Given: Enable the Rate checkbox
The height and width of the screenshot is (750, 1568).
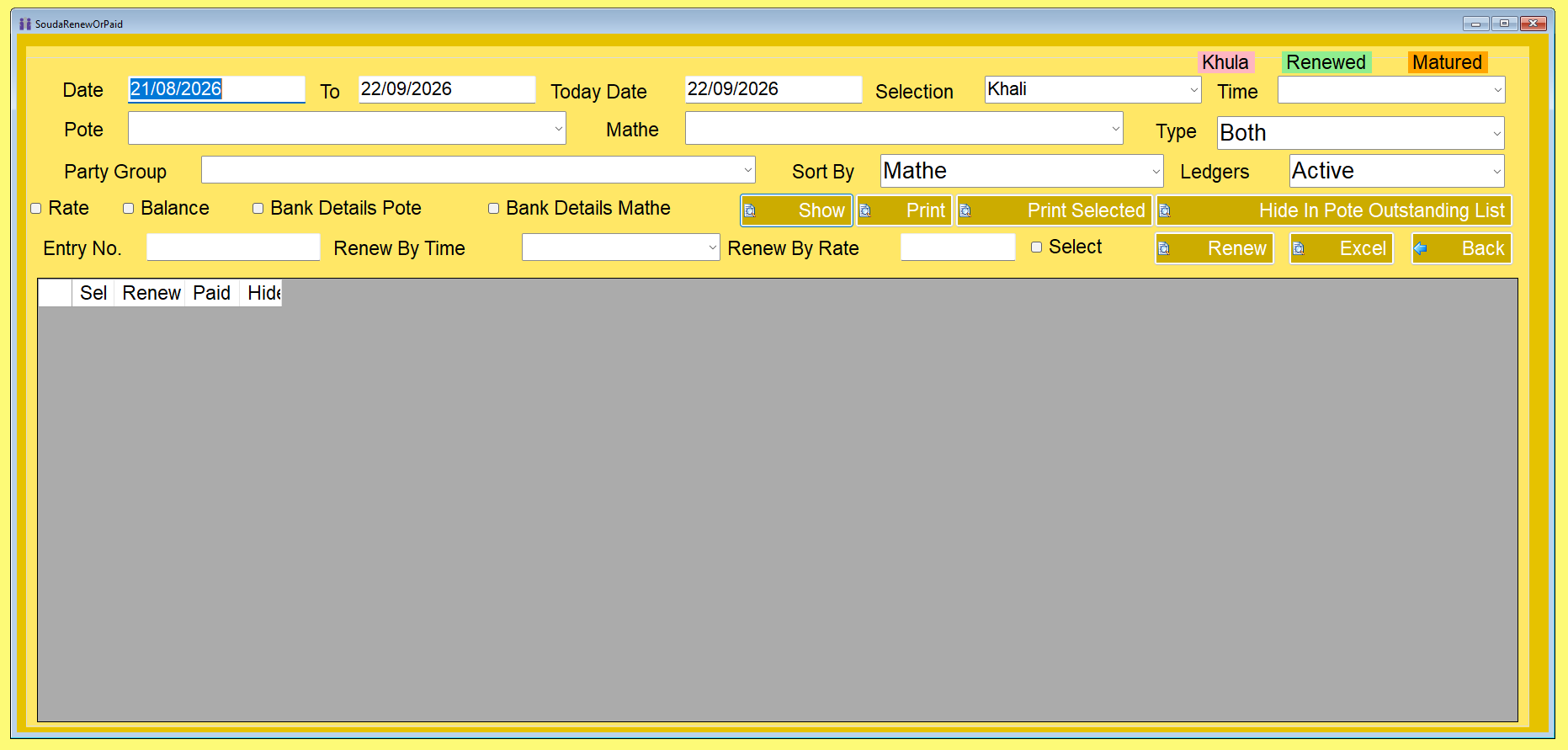Looking at the screenshot, I should (x=36, y=209).
